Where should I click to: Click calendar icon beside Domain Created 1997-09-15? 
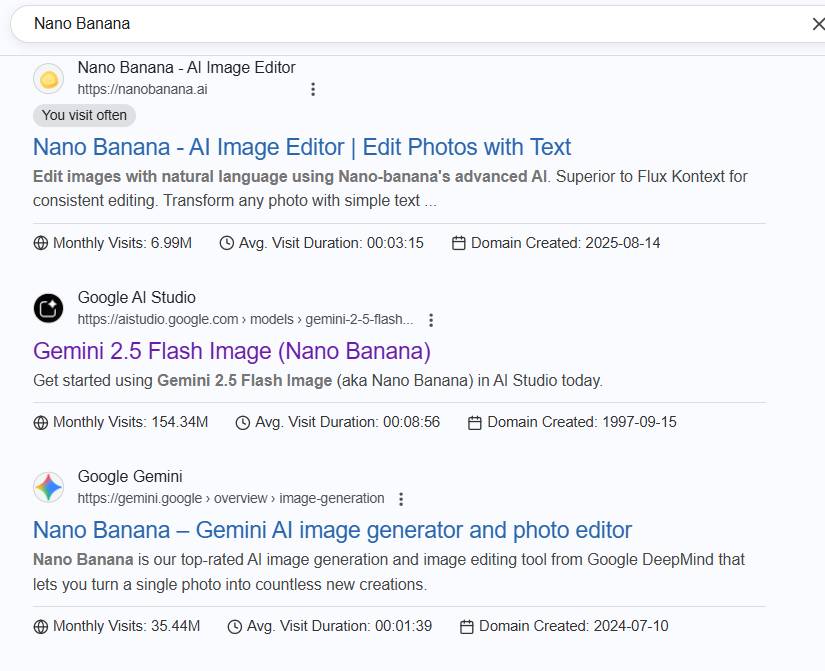click(x=475, y=423)
